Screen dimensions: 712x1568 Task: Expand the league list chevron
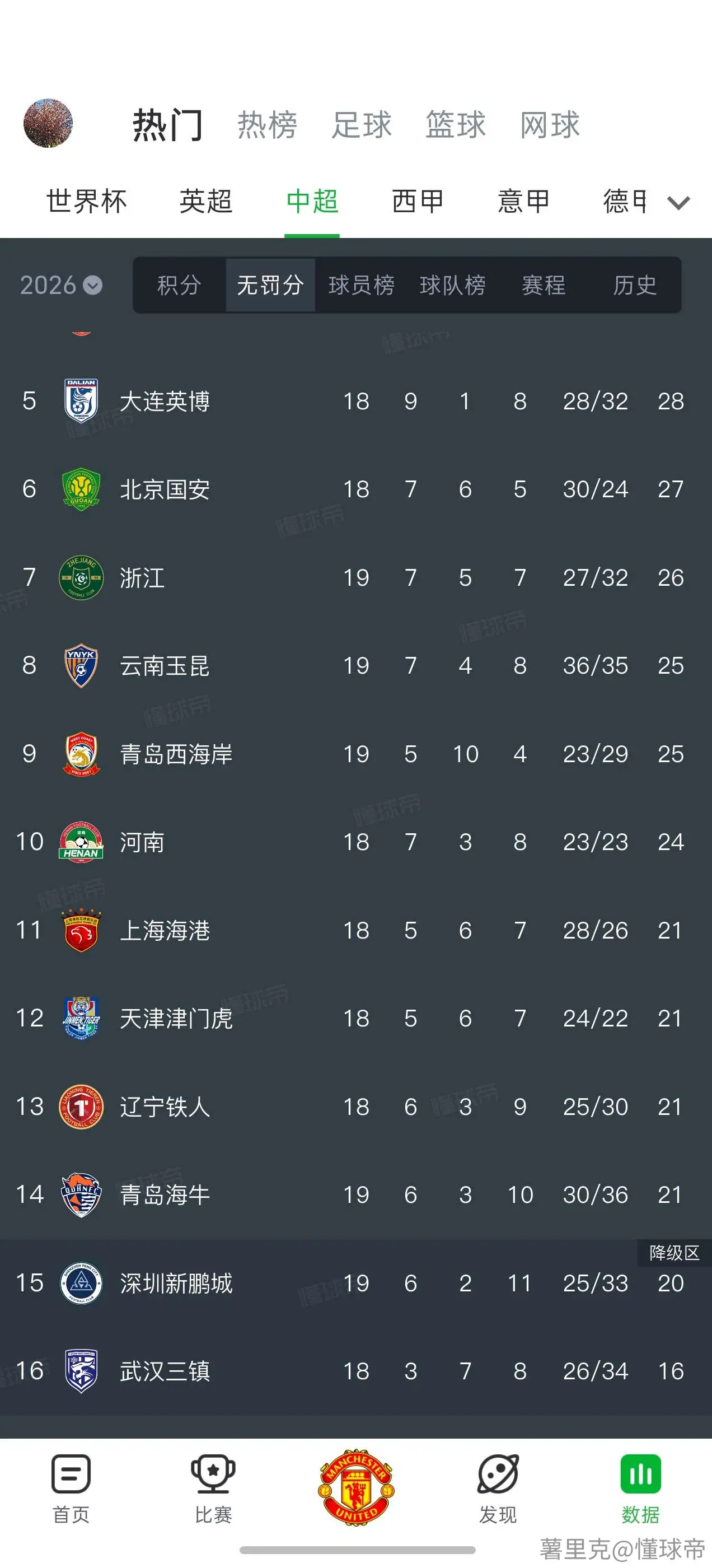pos(678,202)
